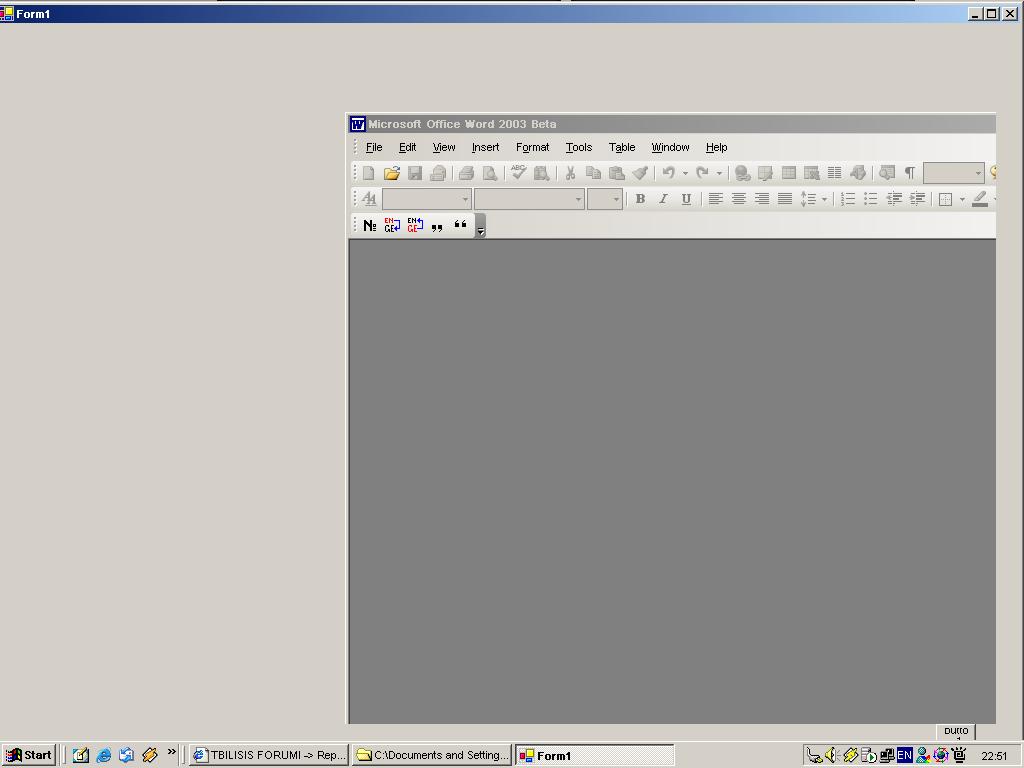Center align text
This screenshot has height=768, width=1024.
coord(739,199)
